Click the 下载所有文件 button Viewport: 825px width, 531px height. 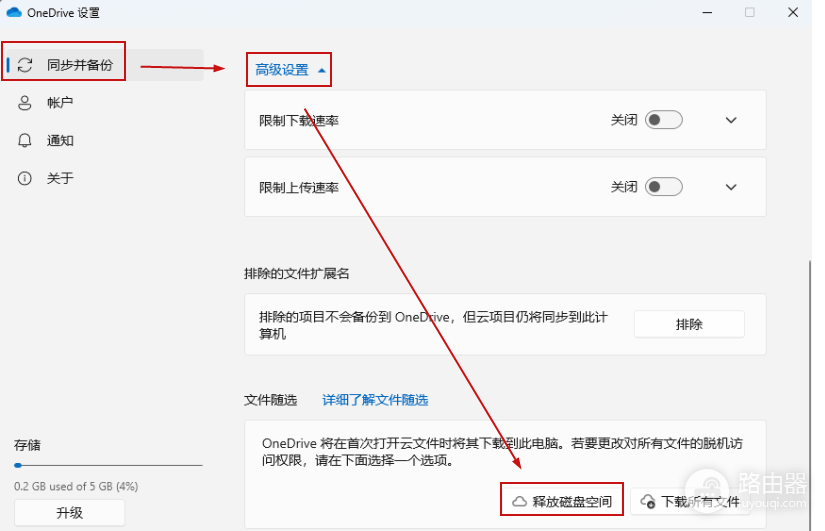690,501
